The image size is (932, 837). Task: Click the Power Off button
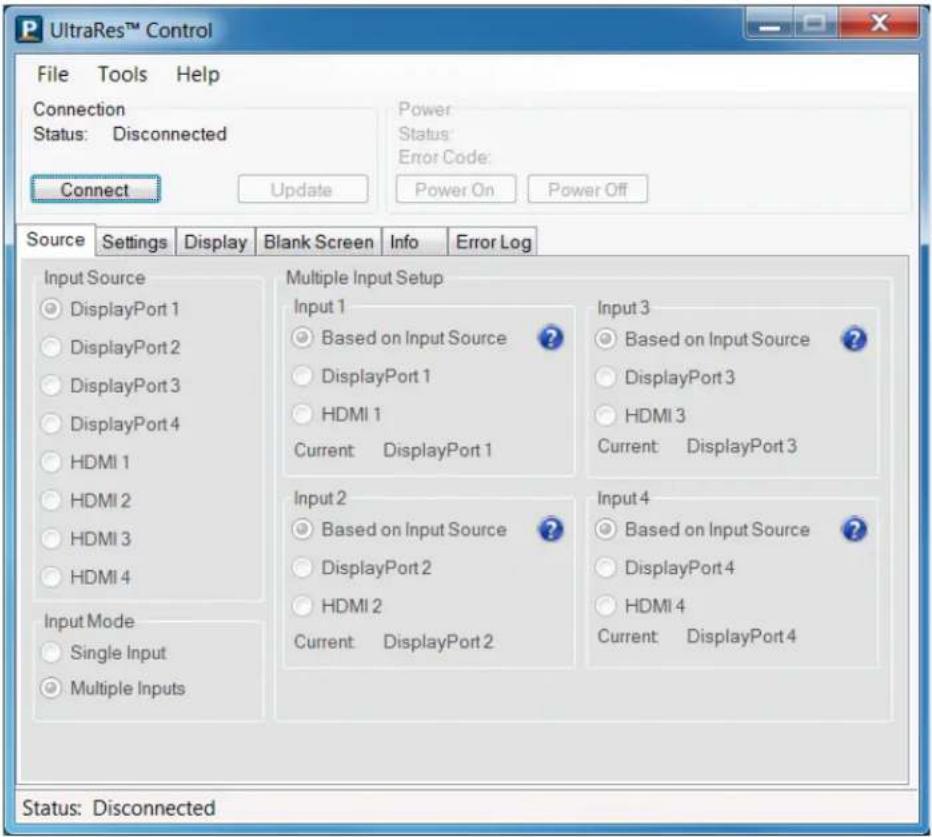[587, 190]
